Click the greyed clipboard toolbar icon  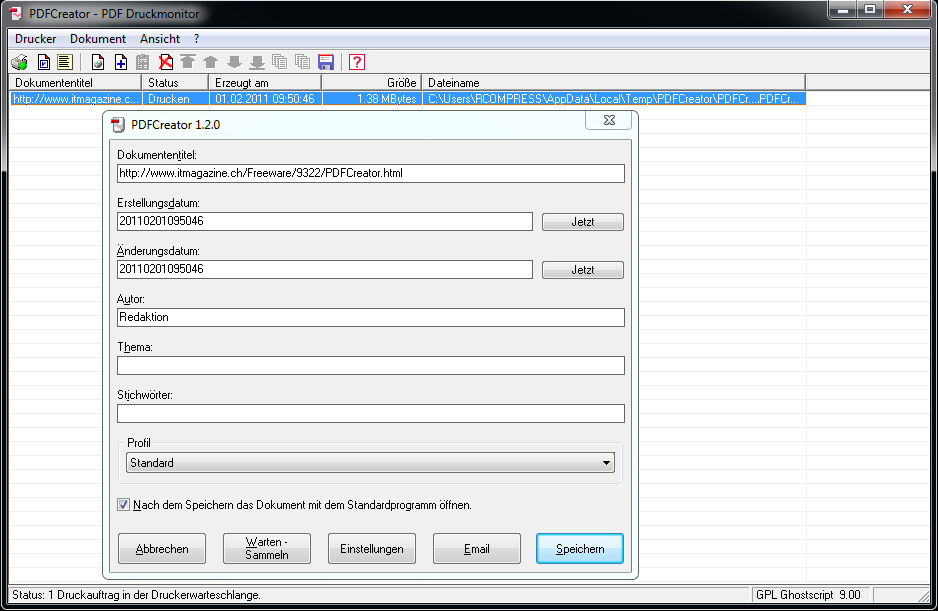(x=143, y=62)
